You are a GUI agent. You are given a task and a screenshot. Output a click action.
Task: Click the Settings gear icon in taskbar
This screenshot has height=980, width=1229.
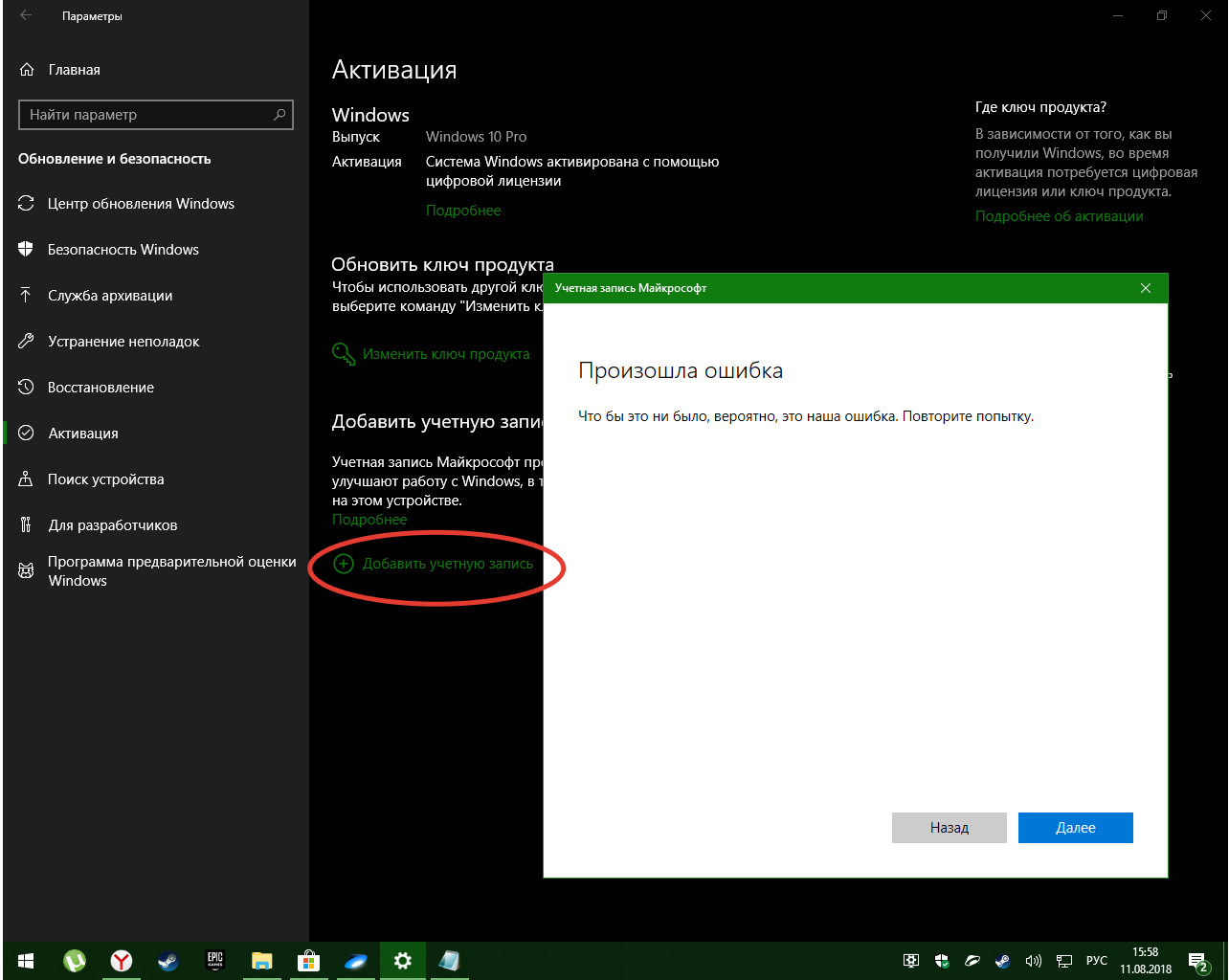402,961
